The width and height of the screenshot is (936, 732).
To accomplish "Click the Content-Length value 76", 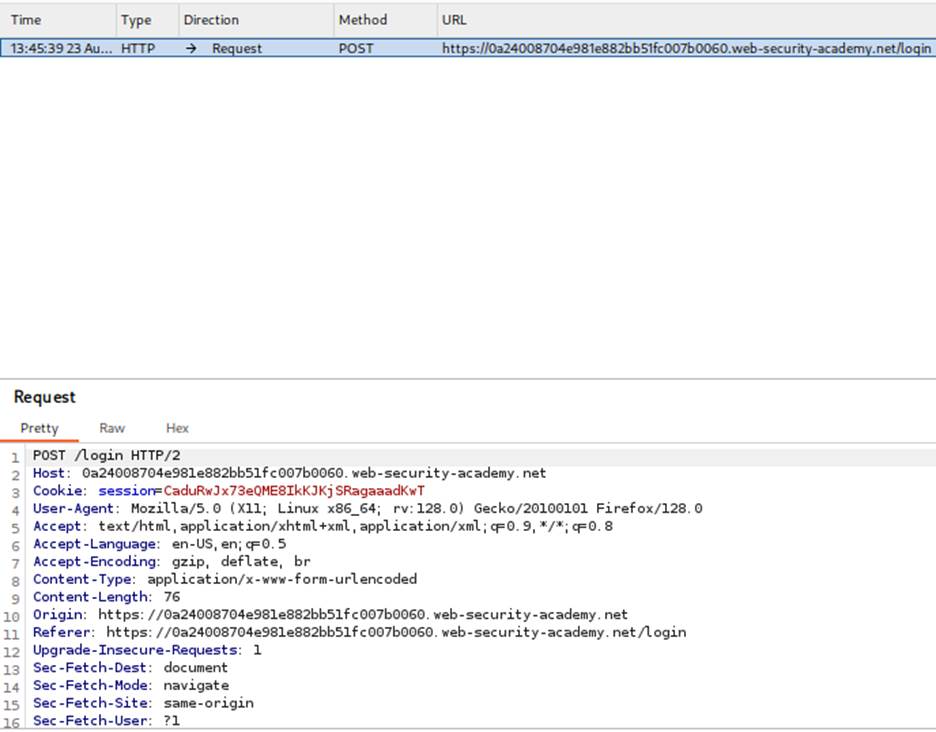I will 171,597.
